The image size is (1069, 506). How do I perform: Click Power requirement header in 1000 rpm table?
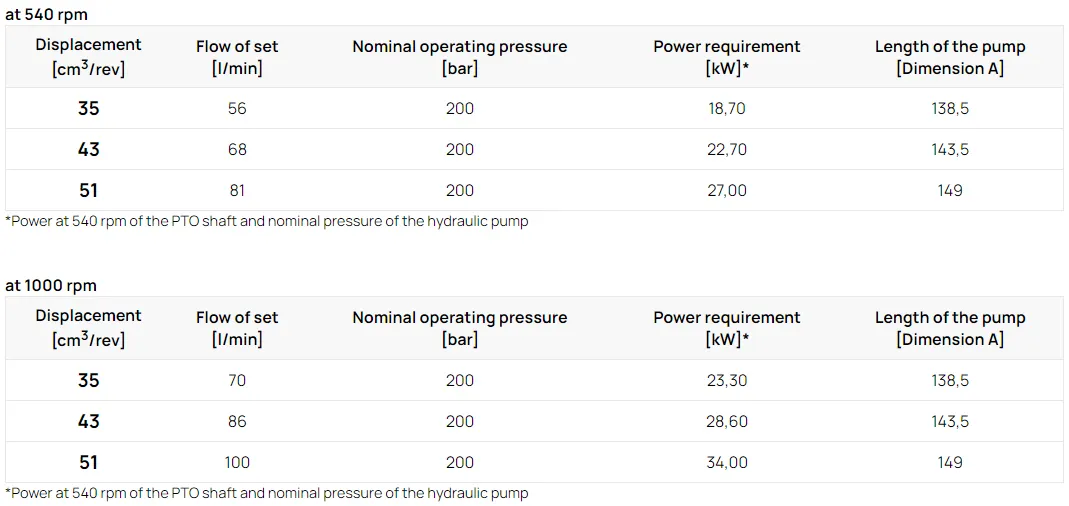pyautogui.click(x=727, y=328)
